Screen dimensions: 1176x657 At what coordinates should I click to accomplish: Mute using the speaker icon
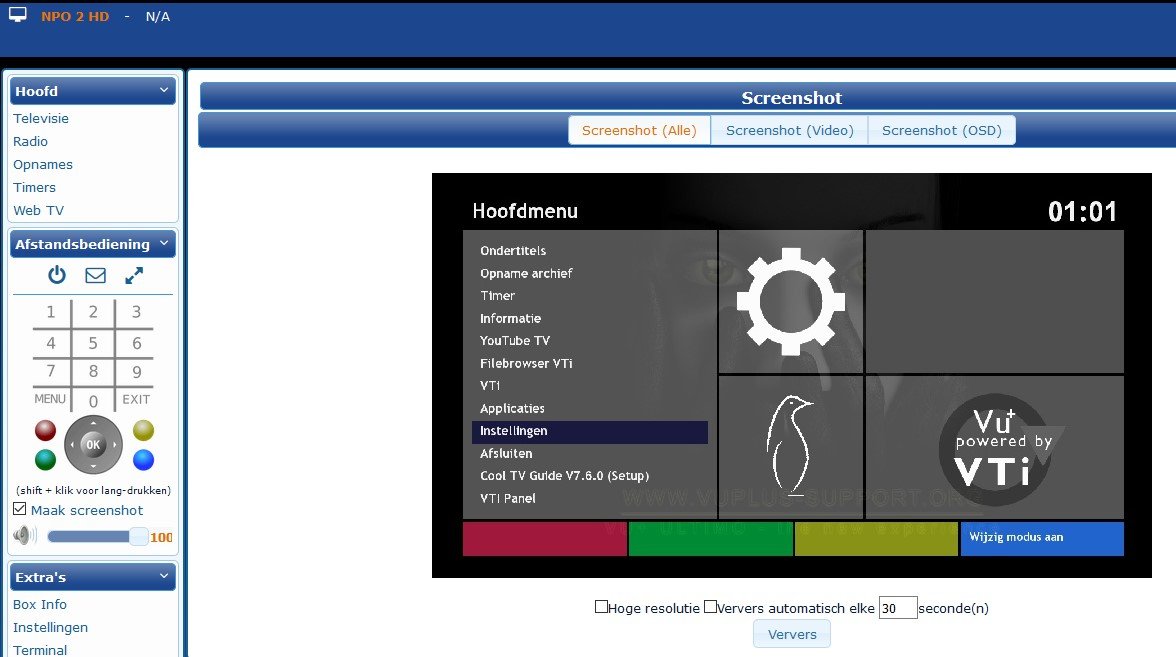(x=24, y=536)
